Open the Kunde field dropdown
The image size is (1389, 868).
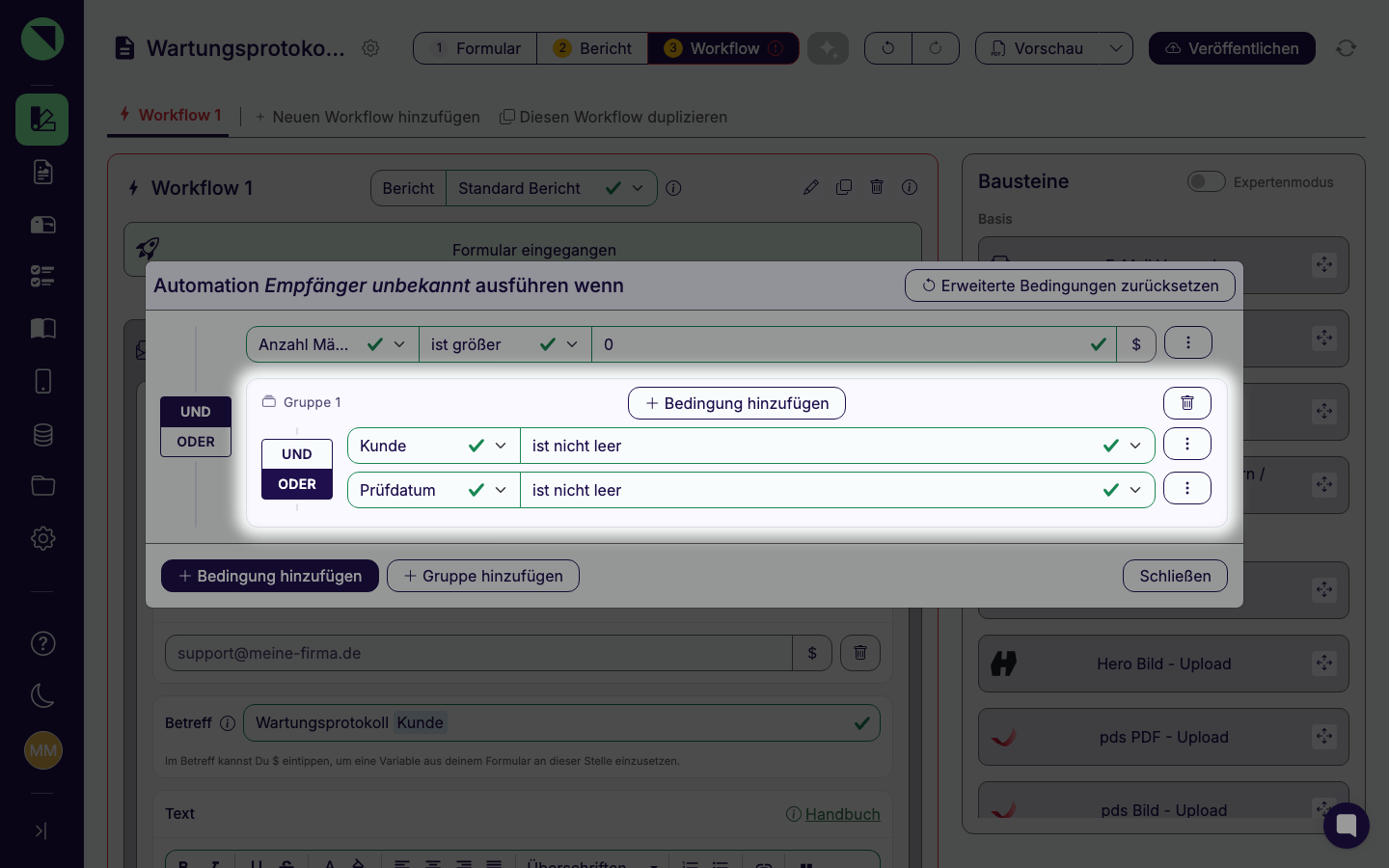click(x=434, y=446)
